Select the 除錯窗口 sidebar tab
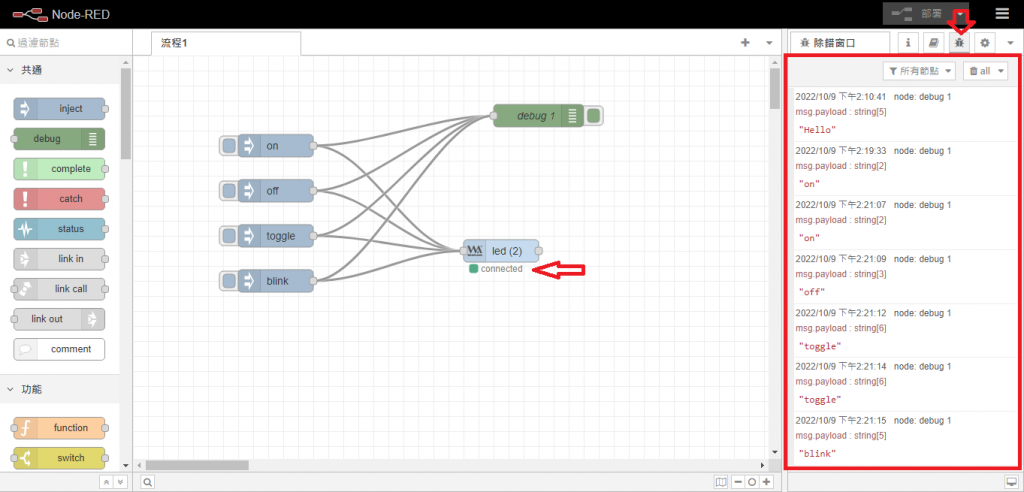1024x492 pixels. click(x=839, y=43)
